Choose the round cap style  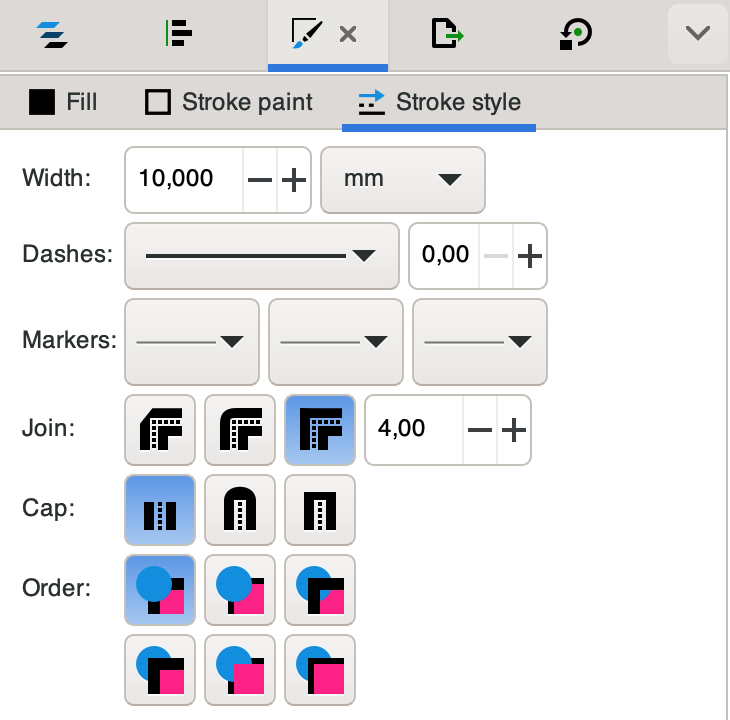239,509
